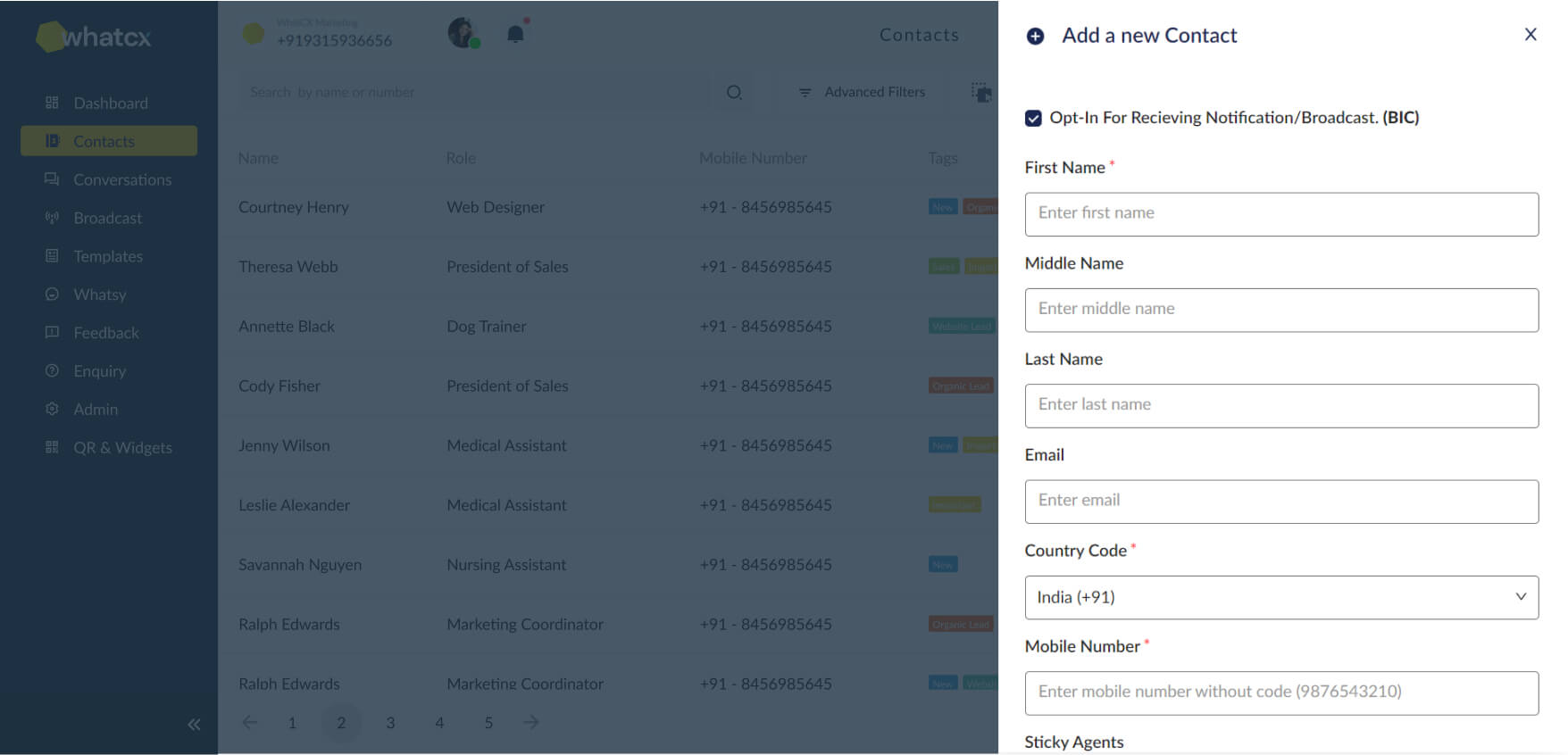
Task: Open Advanced Filters
Action: pos(863,92)
